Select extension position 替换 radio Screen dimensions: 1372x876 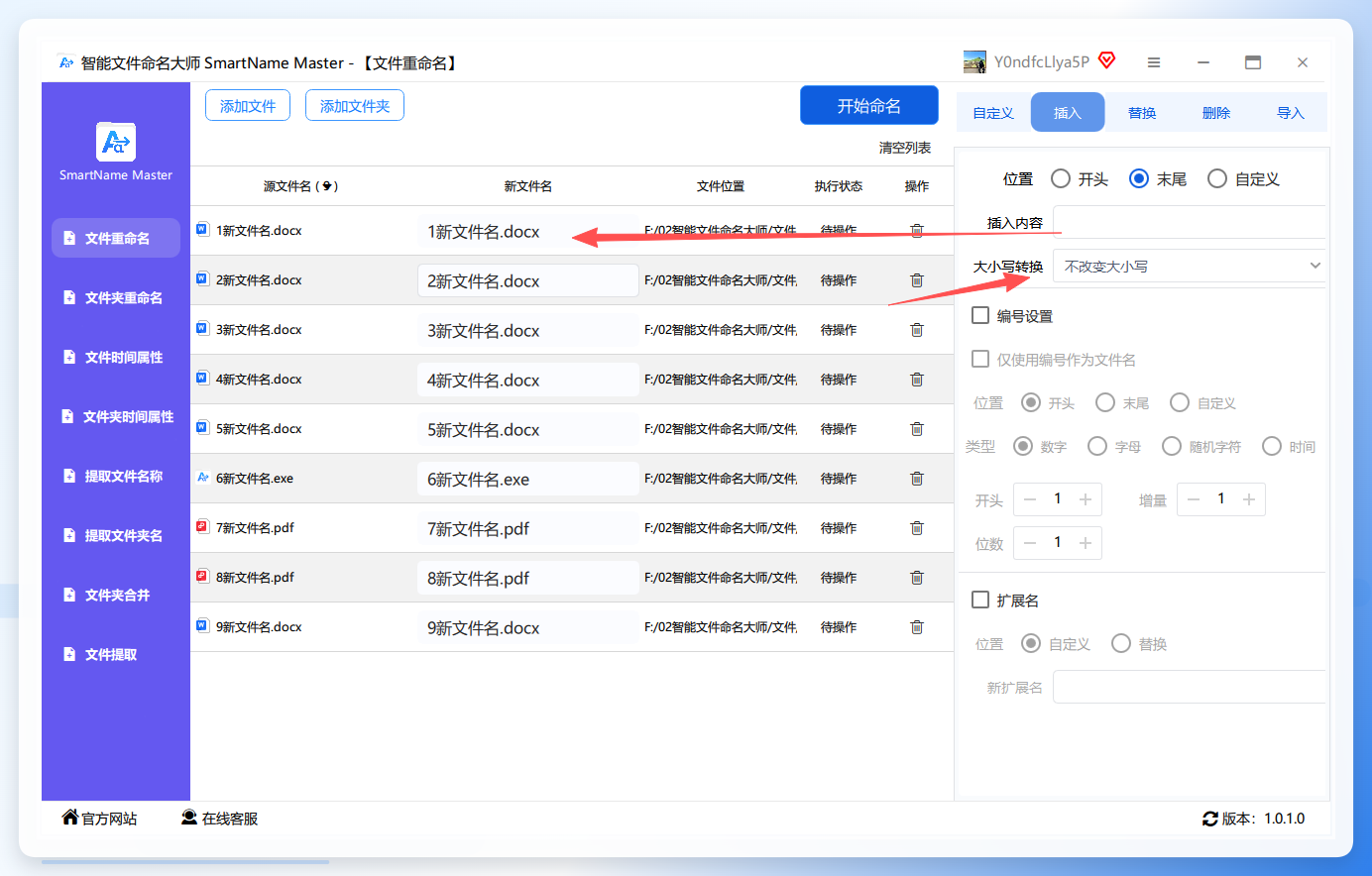(x=1121, y=643)
